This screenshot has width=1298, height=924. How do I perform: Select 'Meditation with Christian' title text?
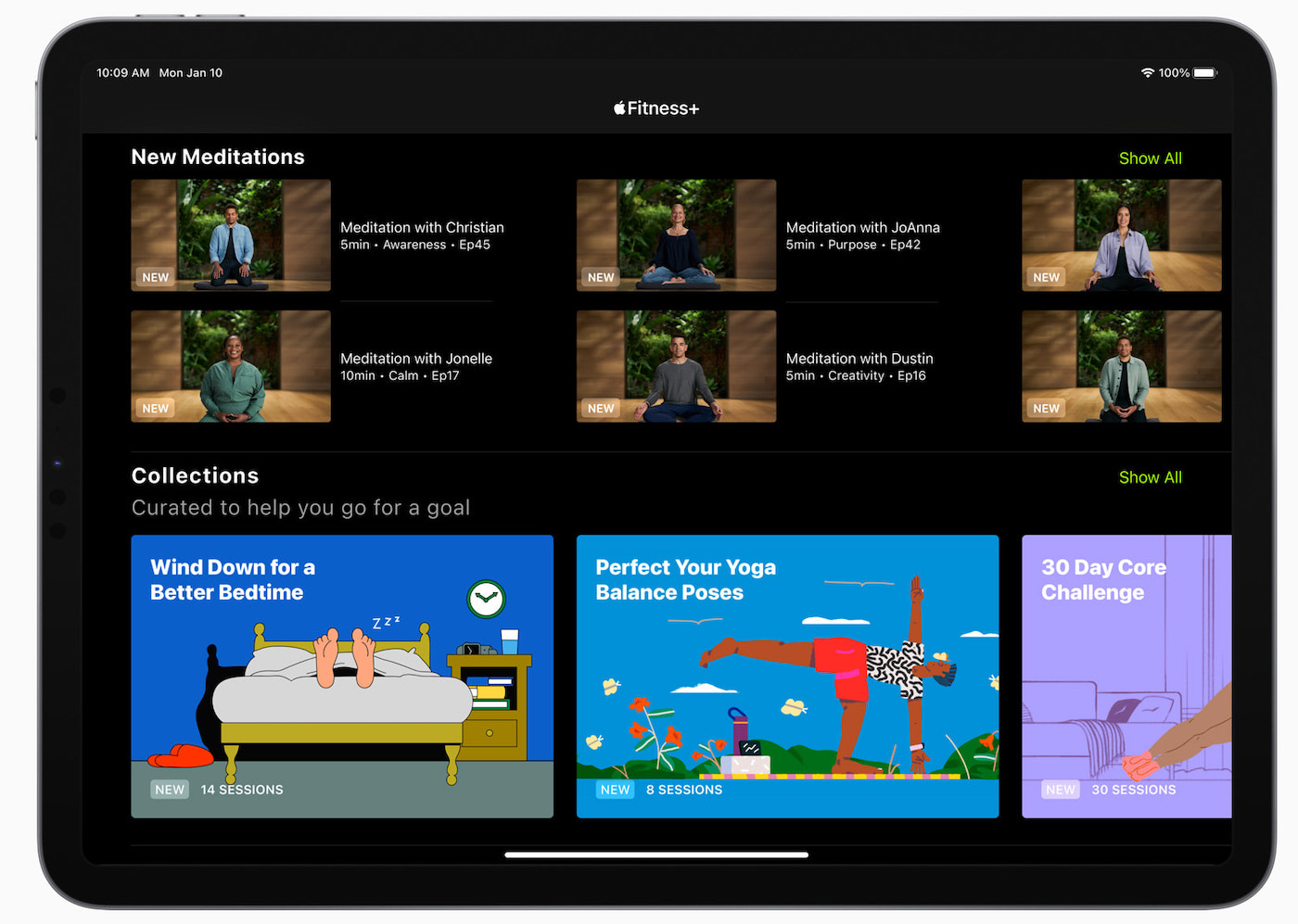coord(422,227)
